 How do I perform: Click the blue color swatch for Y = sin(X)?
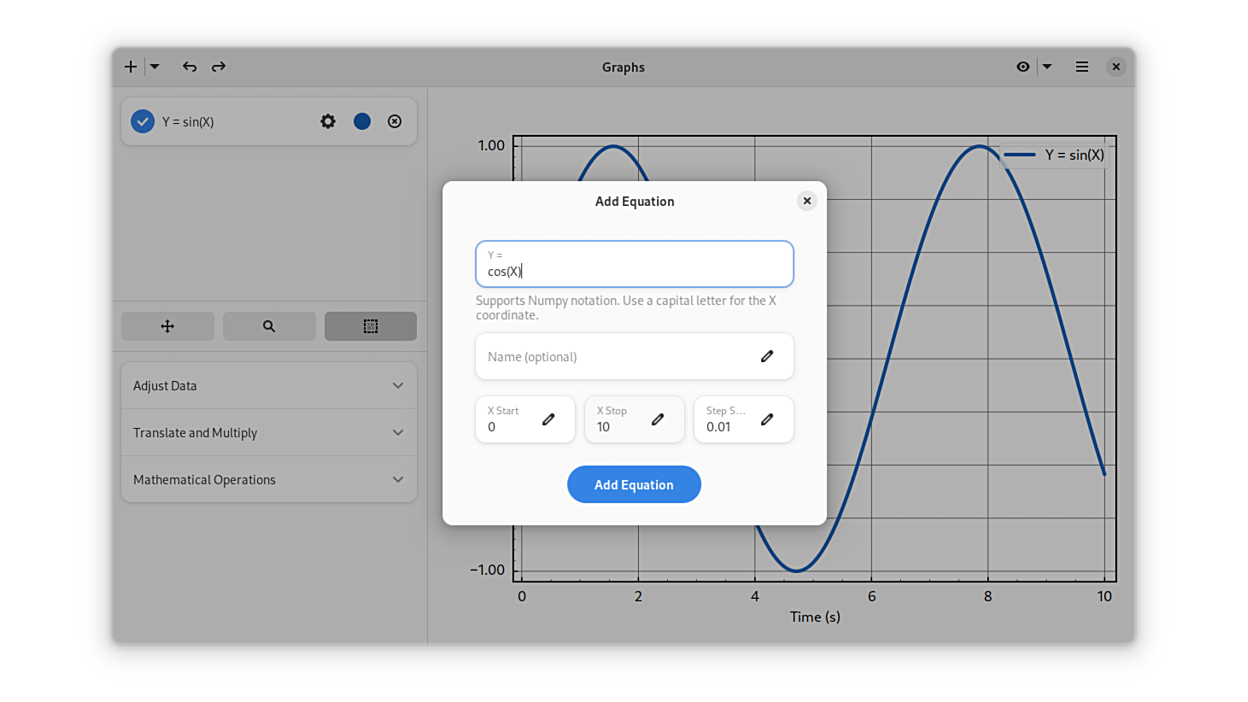tap(362, 122)
